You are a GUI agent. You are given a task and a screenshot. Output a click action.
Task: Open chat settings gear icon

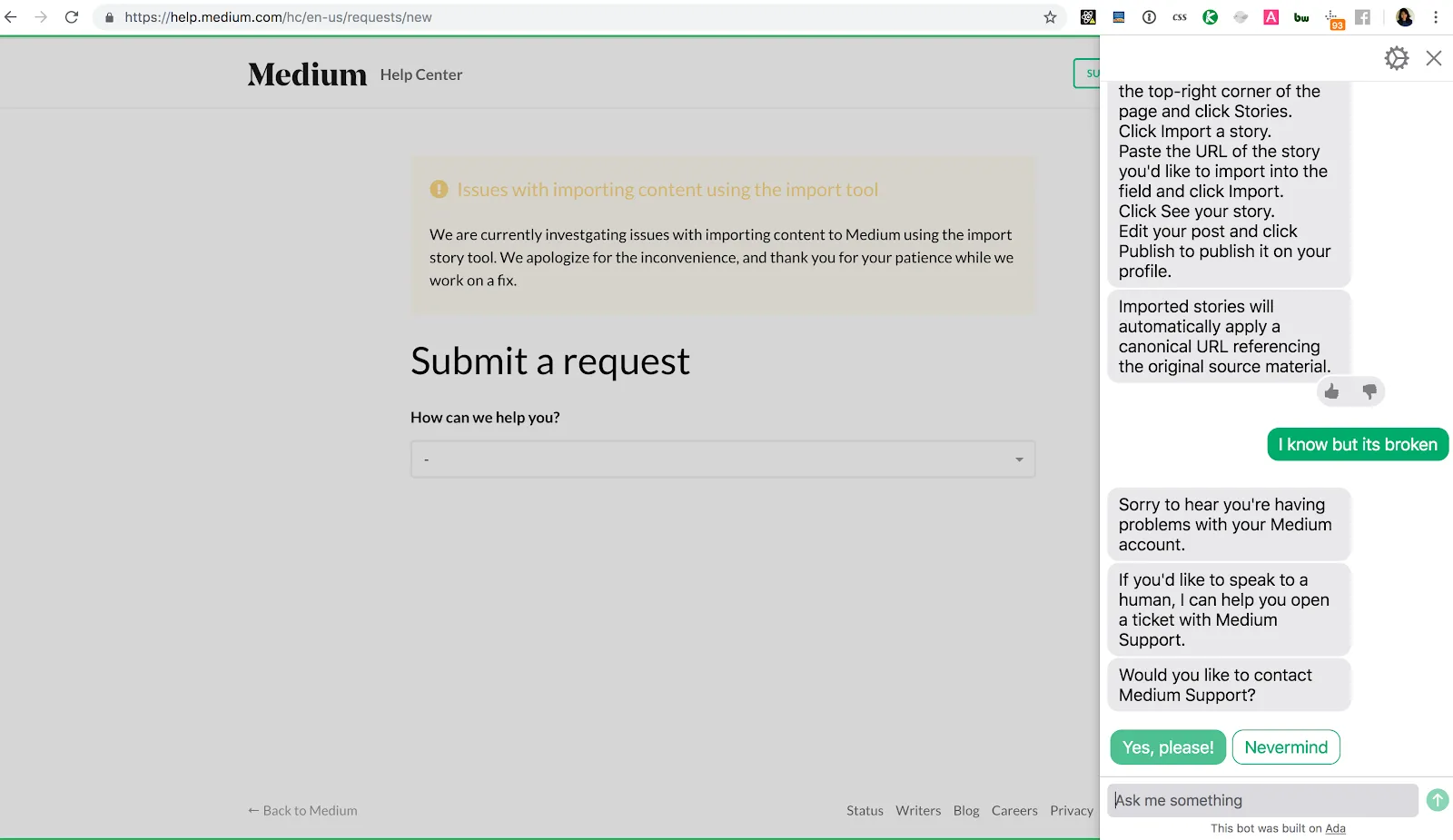pos(1397,58)
